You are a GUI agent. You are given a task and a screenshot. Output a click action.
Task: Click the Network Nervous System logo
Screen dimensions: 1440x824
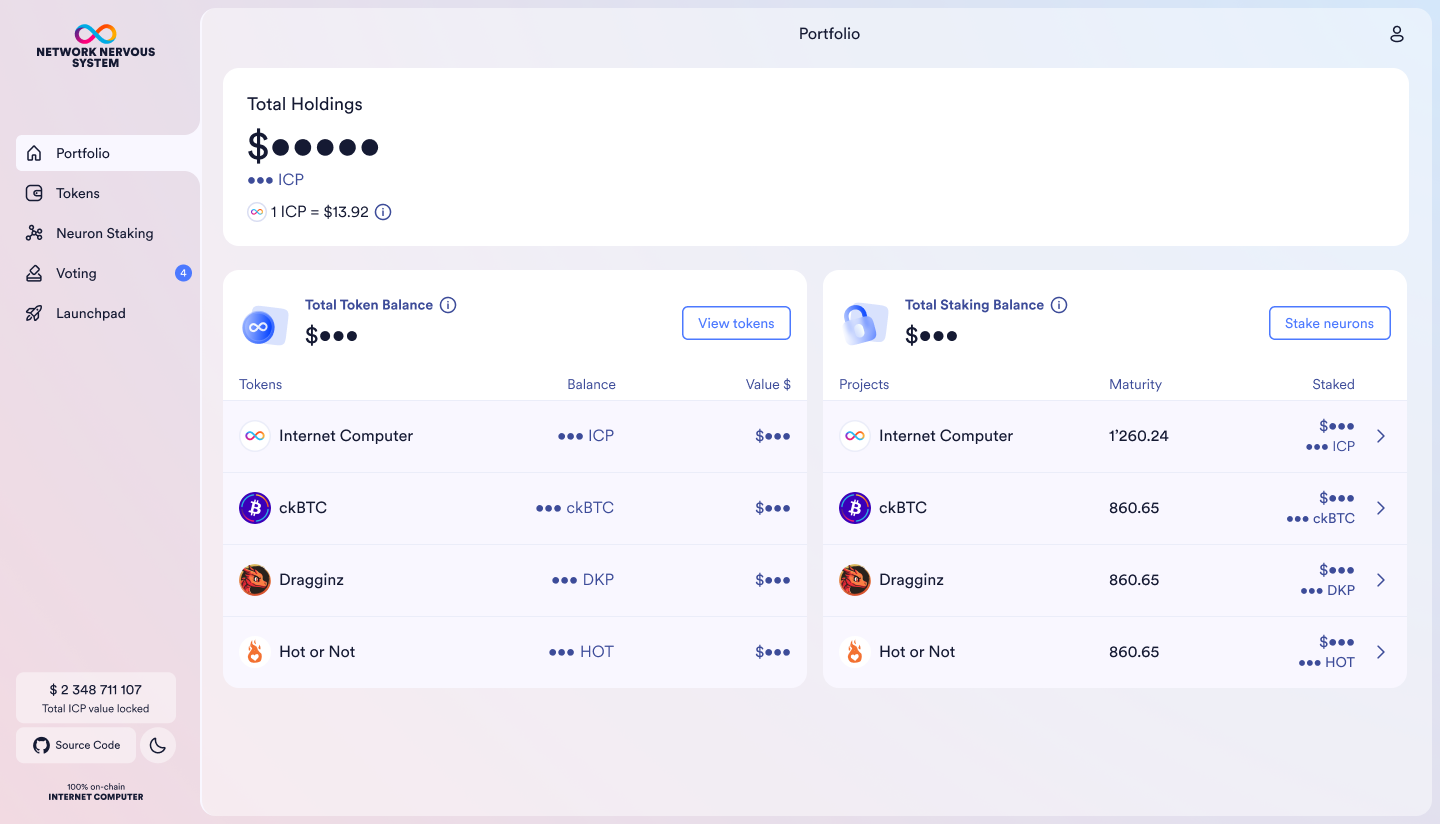96,46
